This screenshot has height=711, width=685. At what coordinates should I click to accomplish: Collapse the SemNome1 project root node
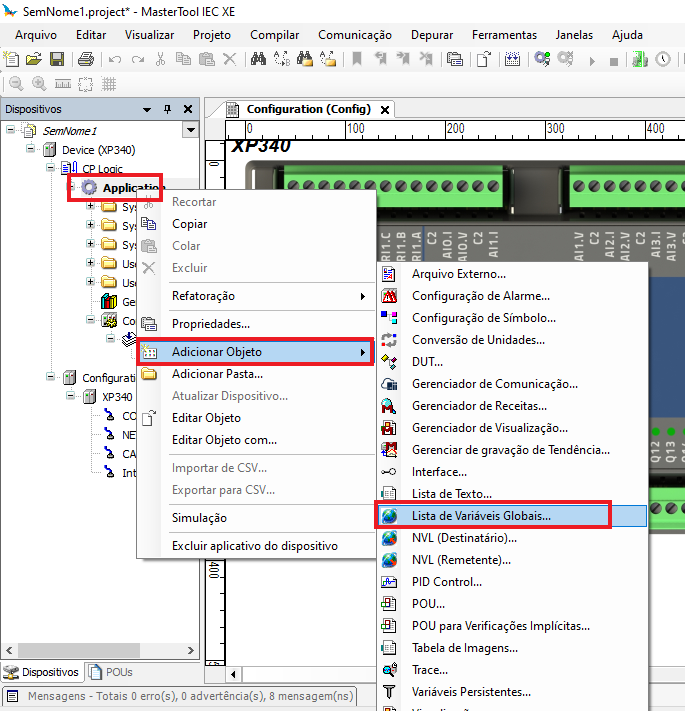[x=11, y=130]
